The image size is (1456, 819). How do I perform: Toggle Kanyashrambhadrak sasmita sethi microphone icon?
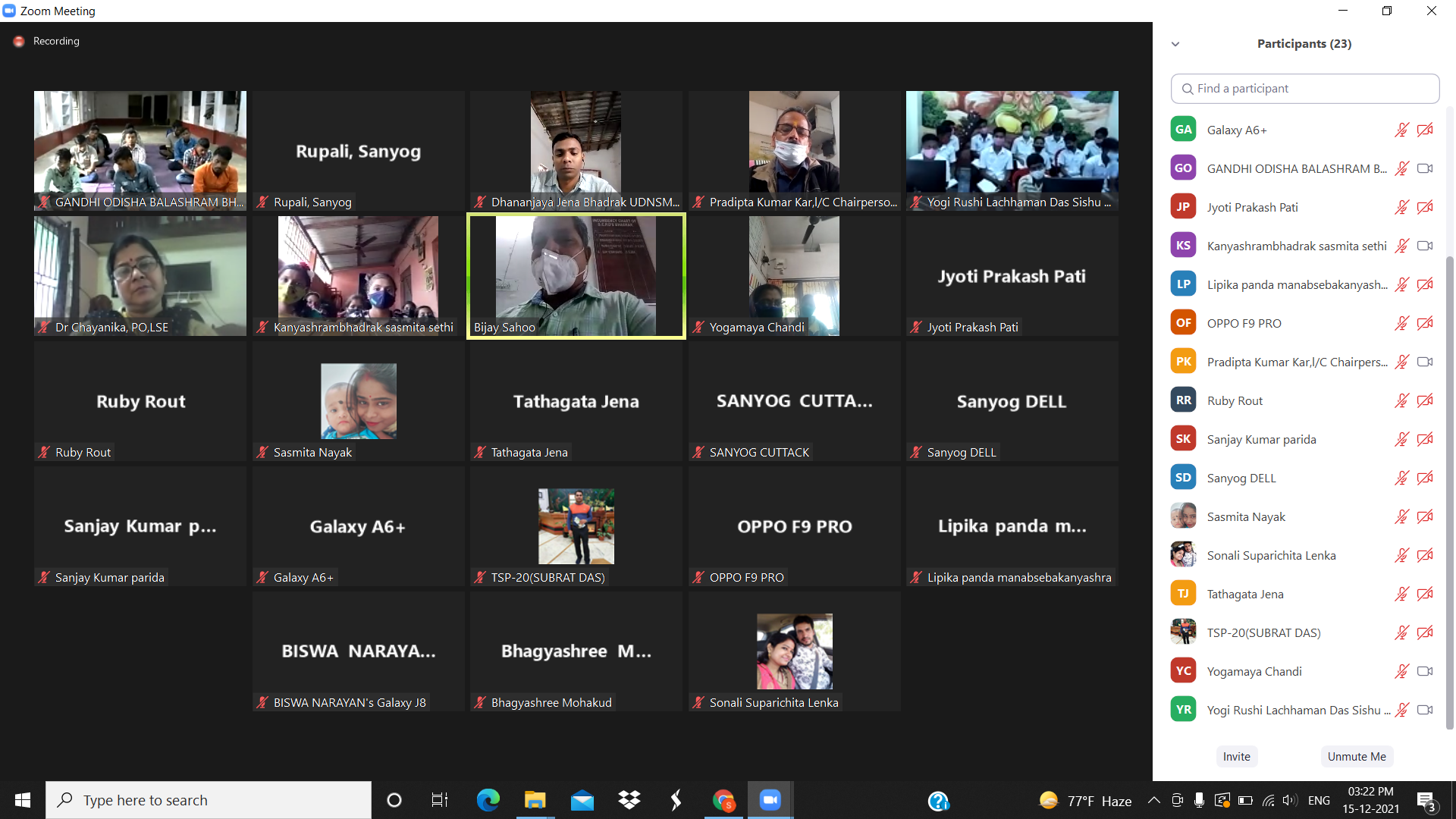pos(1401,246)
